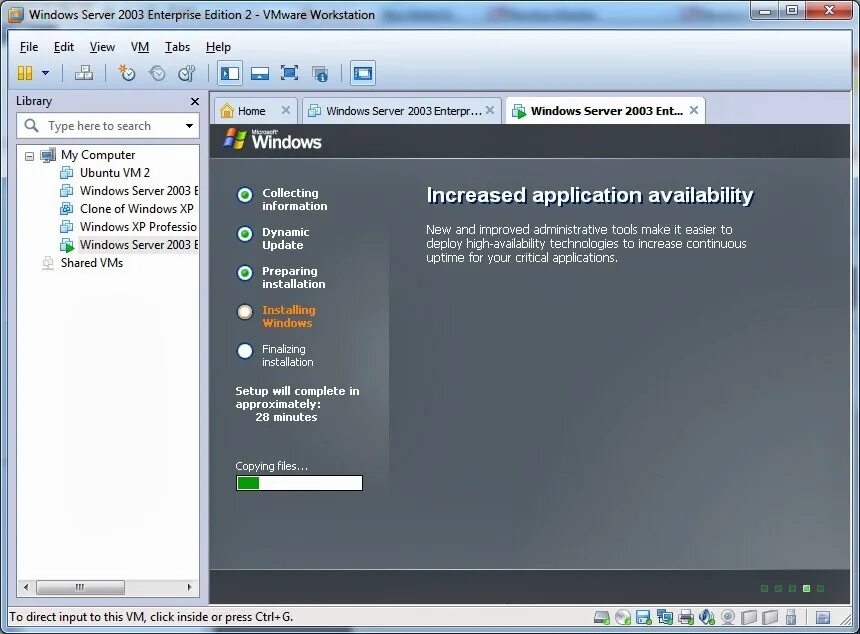Send Ctrl+Alt+Del toolbar icon
The image size is (860, 634).
(x=84, y=73)
